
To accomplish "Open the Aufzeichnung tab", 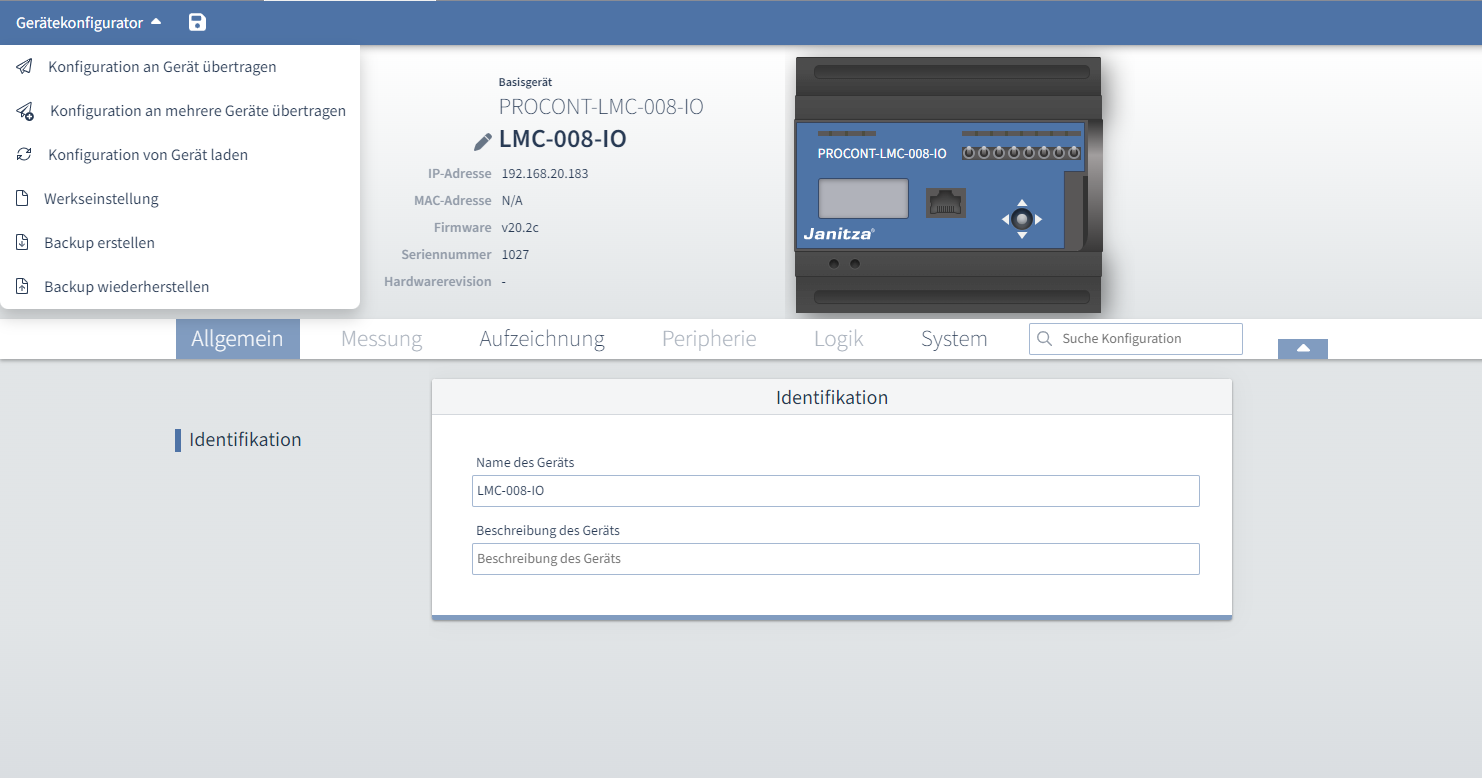I will 541,338.
